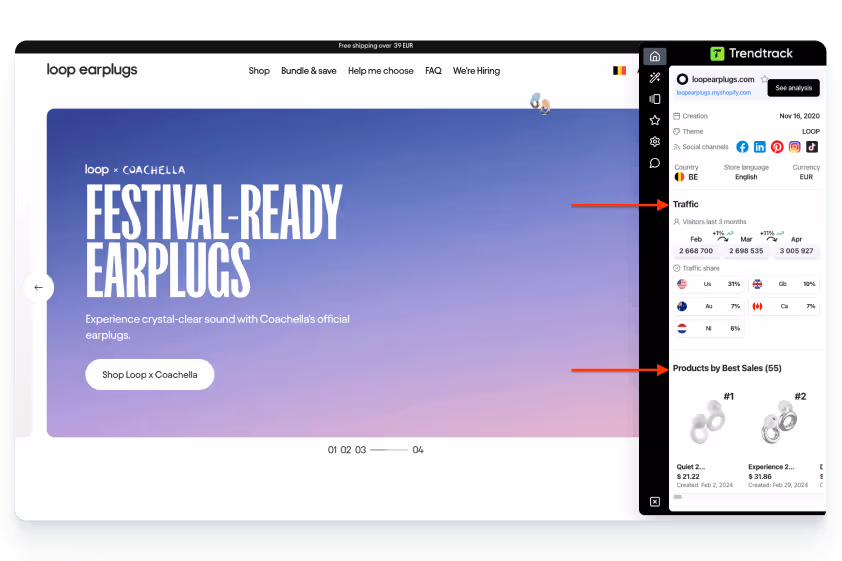Click the loopearplugs.com round logo icon
This screenshot has height=561, width=842.
pos(682,79)
